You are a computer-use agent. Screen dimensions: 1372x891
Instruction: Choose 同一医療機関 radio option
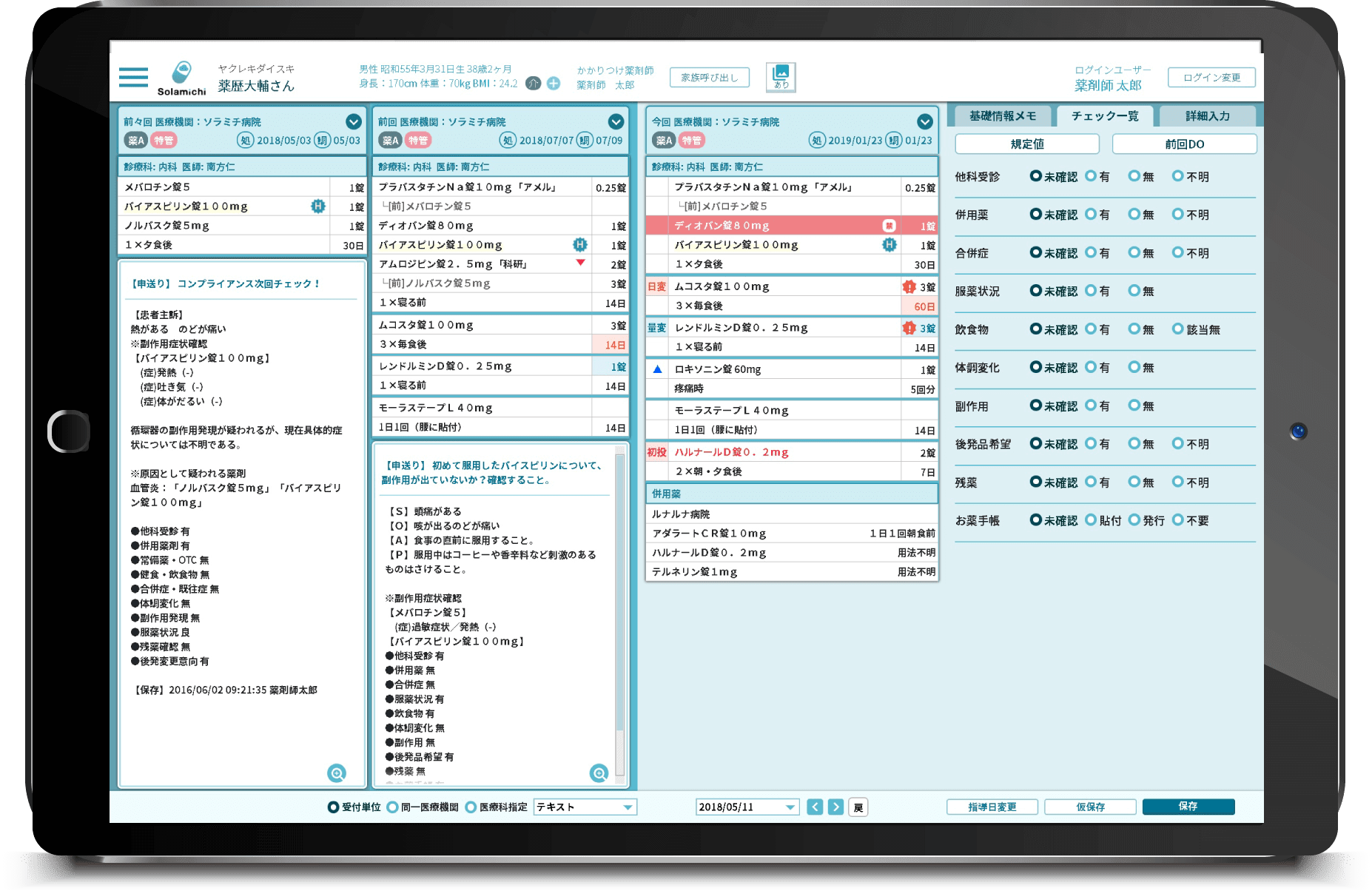tap(393, 807)
